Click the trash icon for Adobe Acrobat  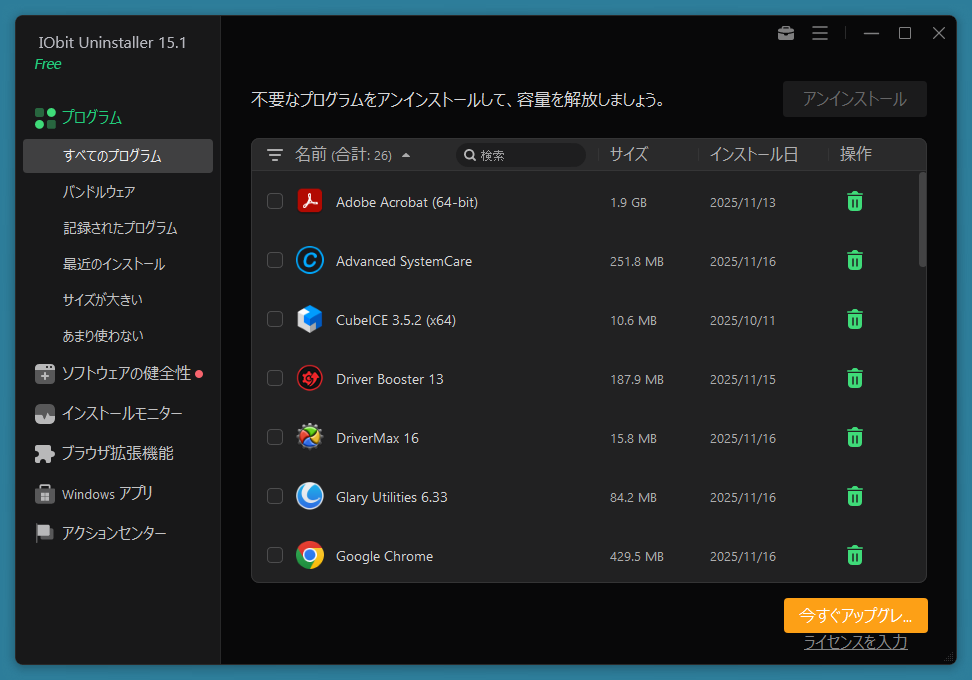point(854,202)
